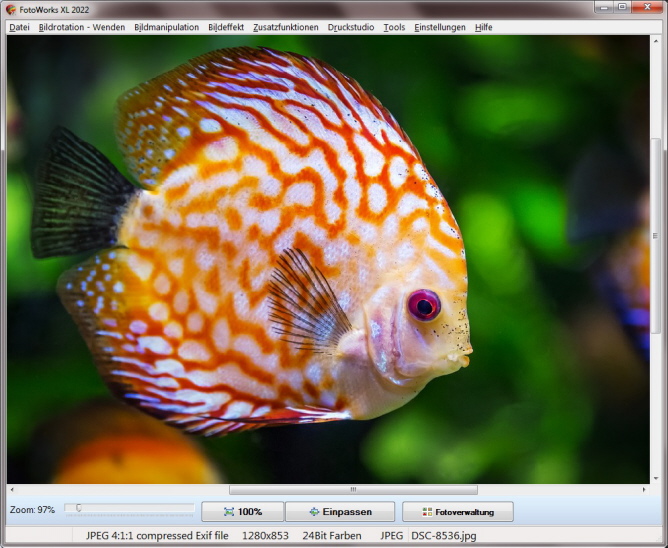
Task: Maximize the FotoWorks XL window
Action: pyautogui.click(x=622, y=8)
